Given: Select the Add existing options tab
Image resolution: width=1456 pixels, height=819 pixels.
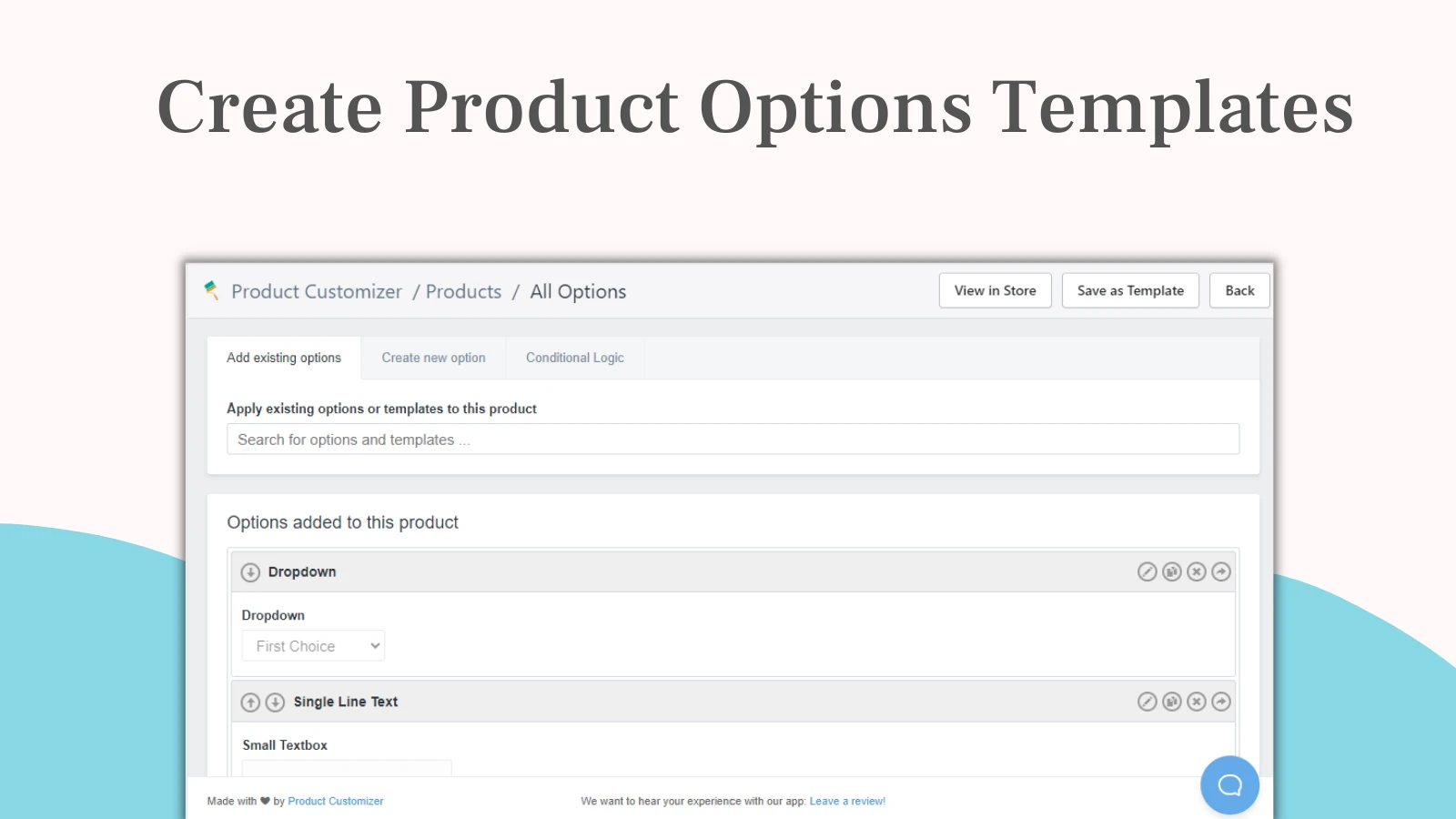Looking at the screenshot, I should (284, 358).
